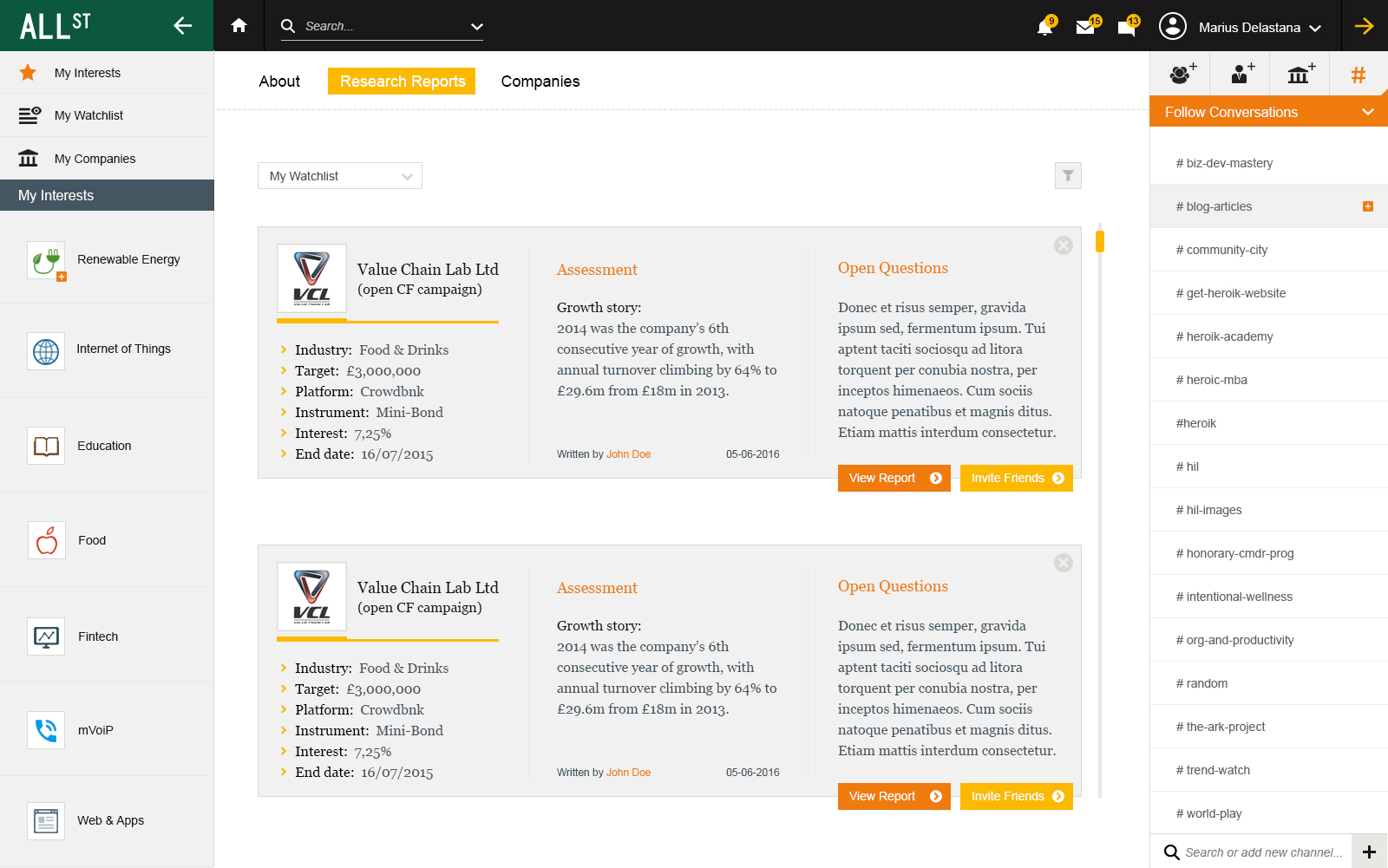Select the hashtag channels icon

[1359, 75]
